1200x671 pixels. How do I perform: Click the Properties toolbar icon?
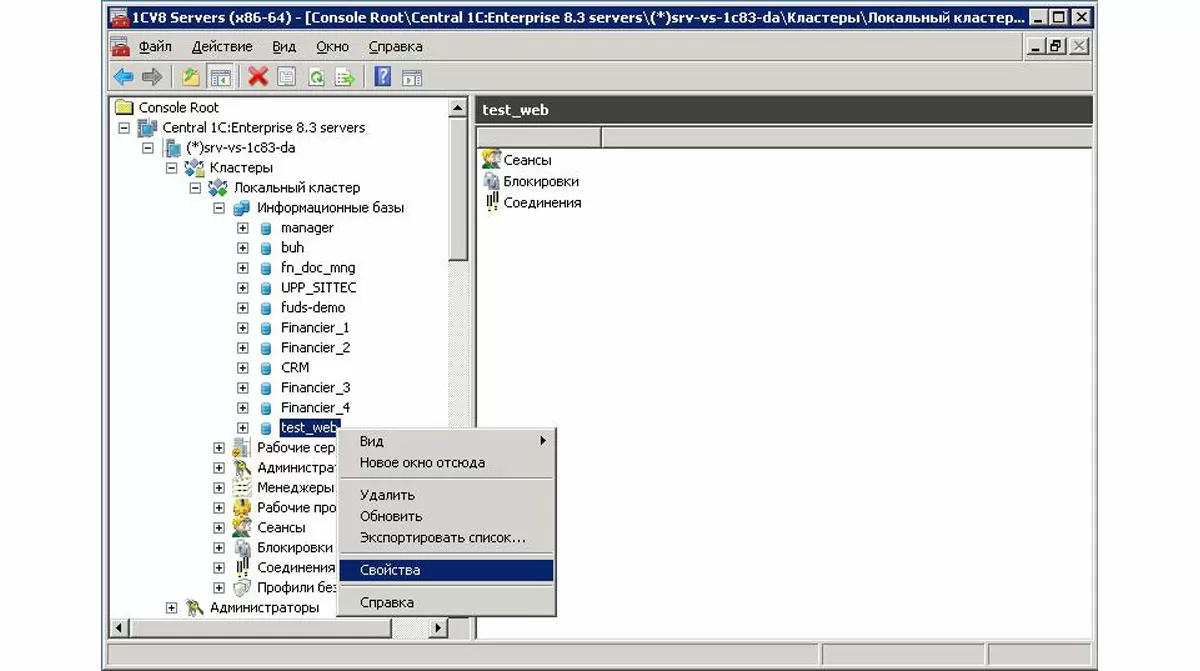point(287,77)
